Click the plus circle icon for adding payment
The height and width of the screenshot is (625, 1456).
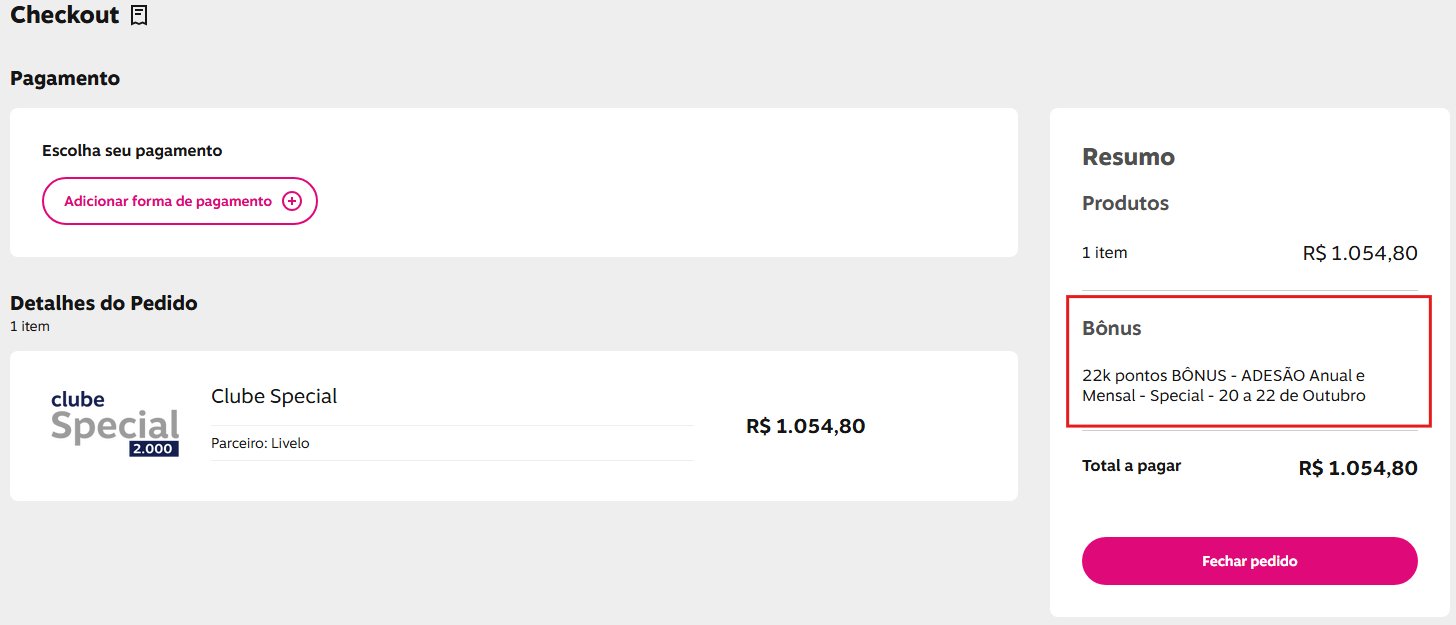point(291,201)
